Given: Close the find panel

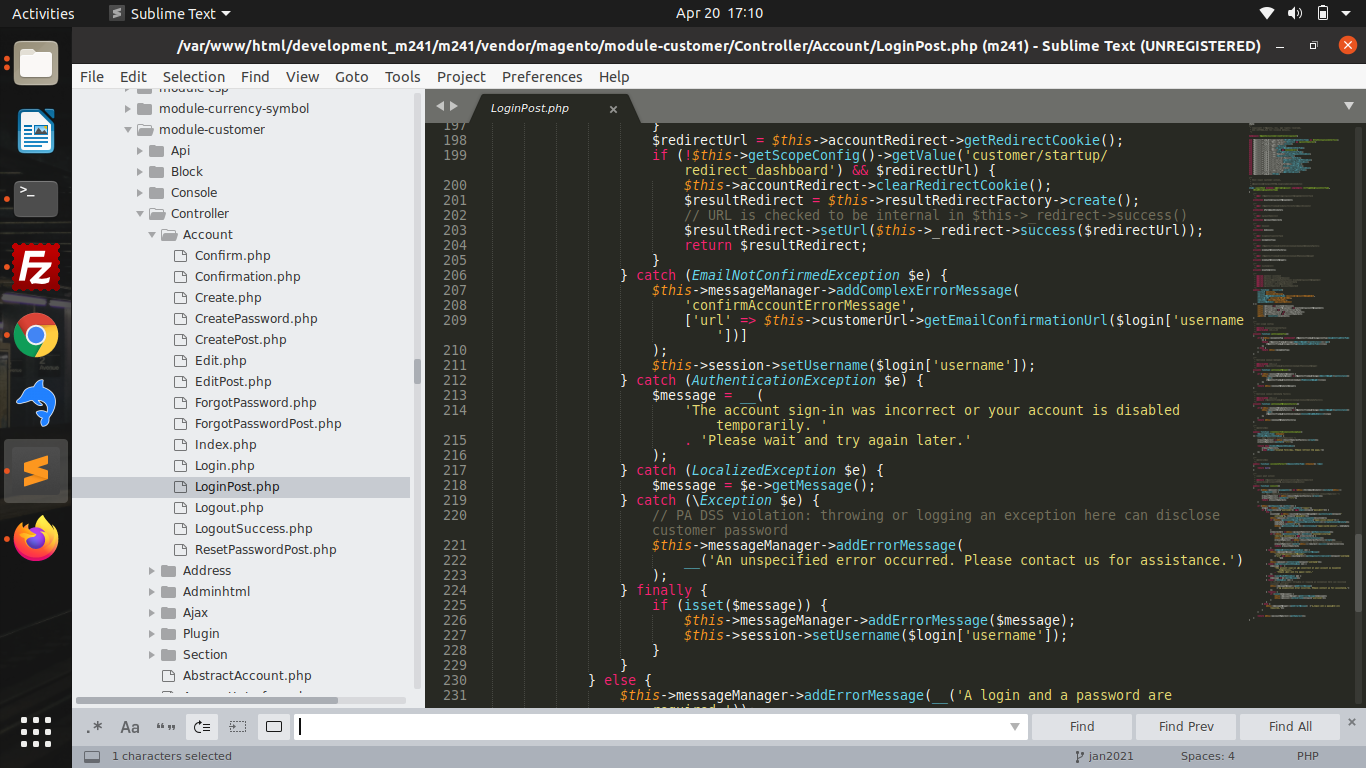Looking at the screenshot, I should (x=1352, y=721).
